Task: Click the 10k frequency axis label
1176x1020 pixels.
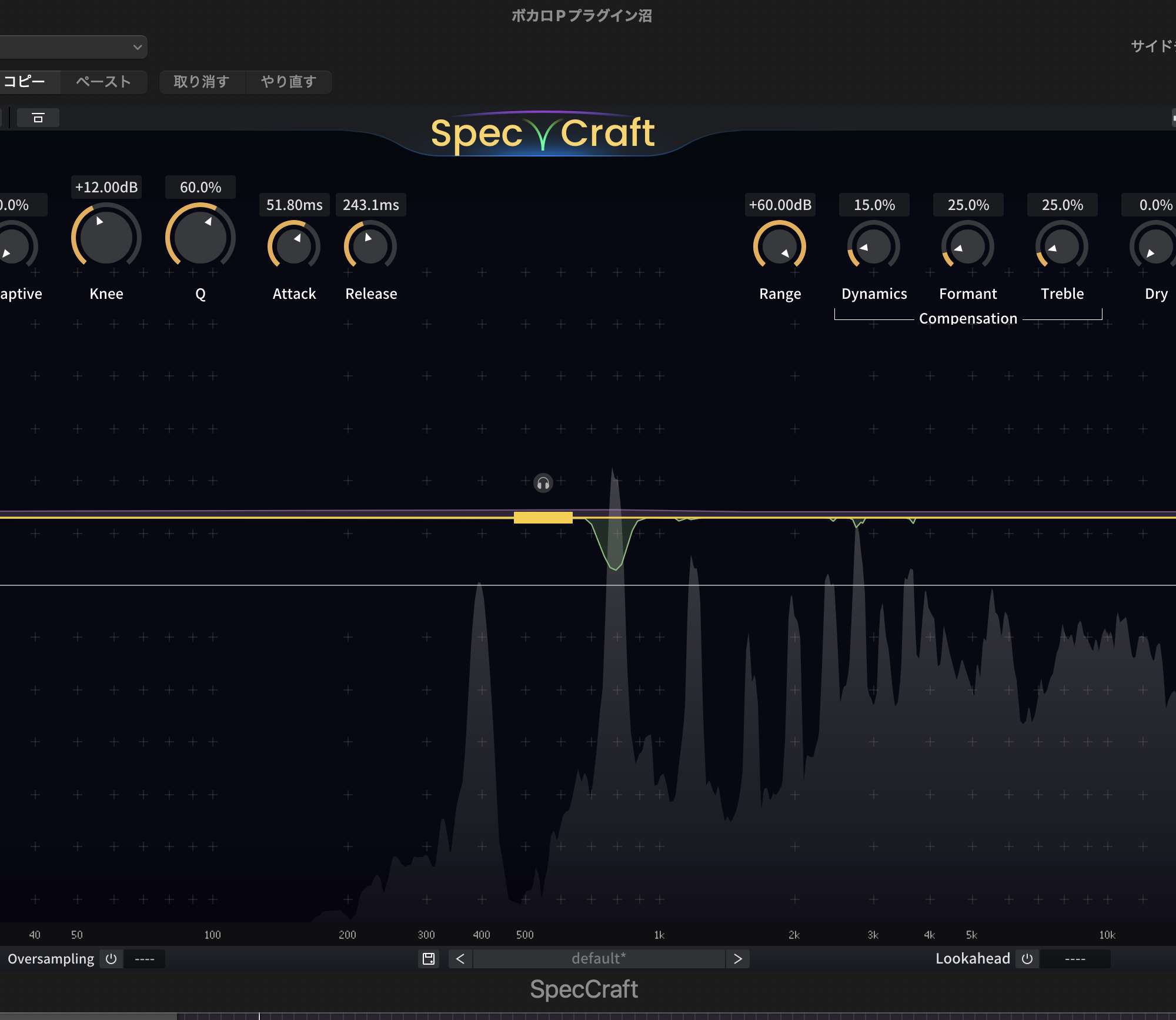Action: coord(1107,935)
